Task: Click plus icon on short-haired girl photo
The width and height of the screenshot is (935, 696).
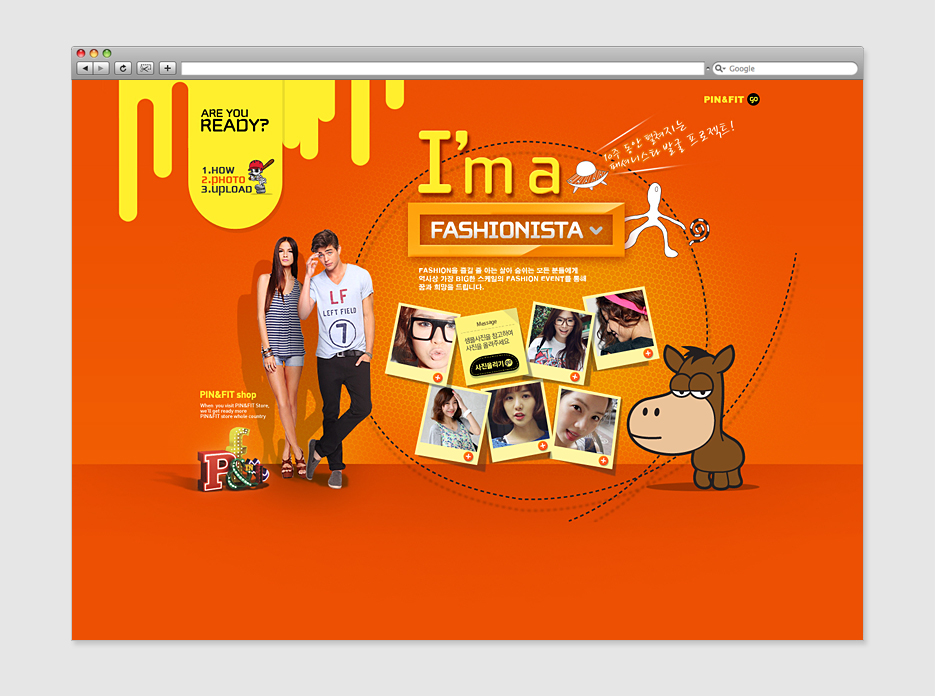Action: 543,446
